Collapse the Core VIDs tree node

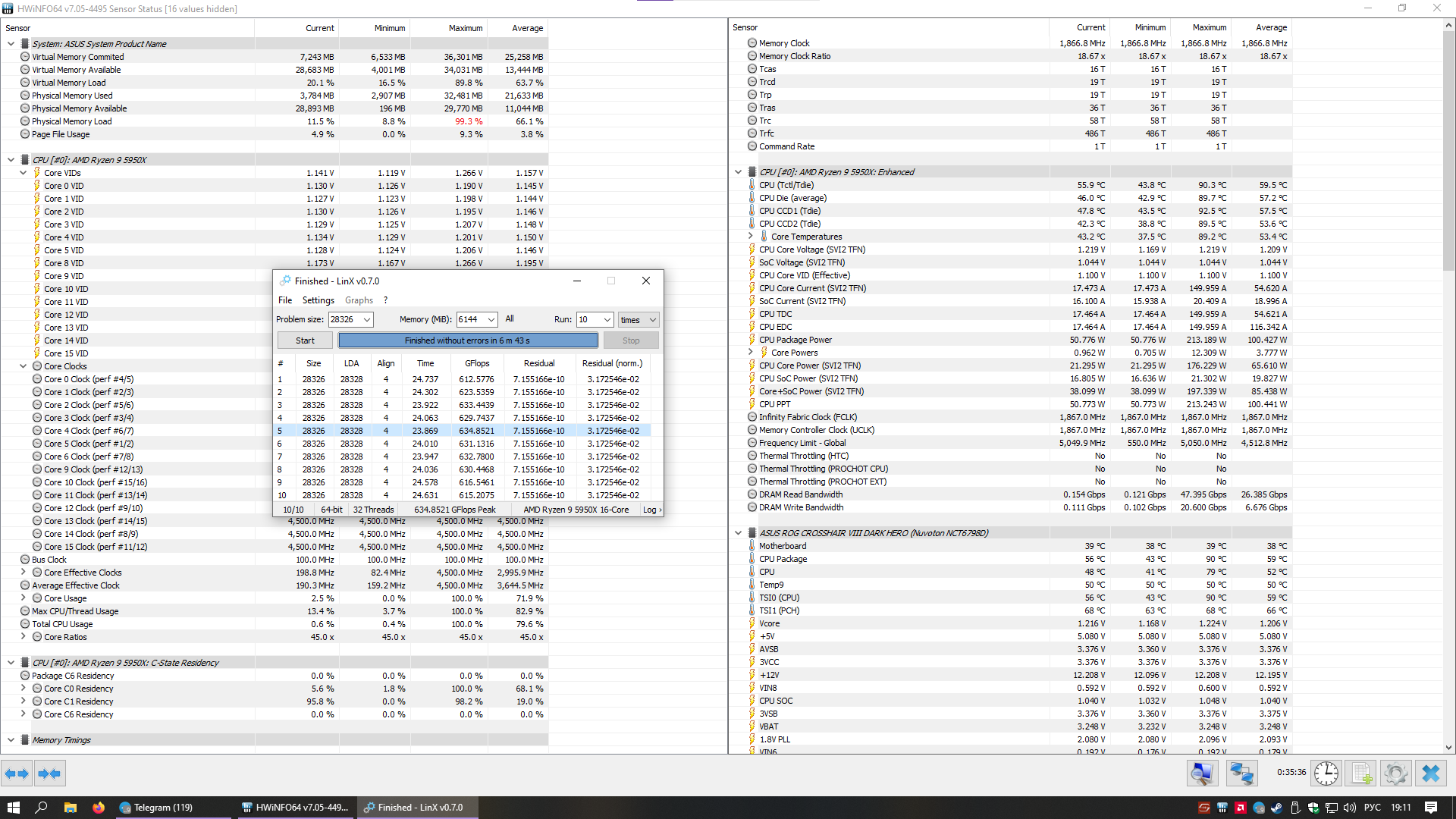coord(24,173)
